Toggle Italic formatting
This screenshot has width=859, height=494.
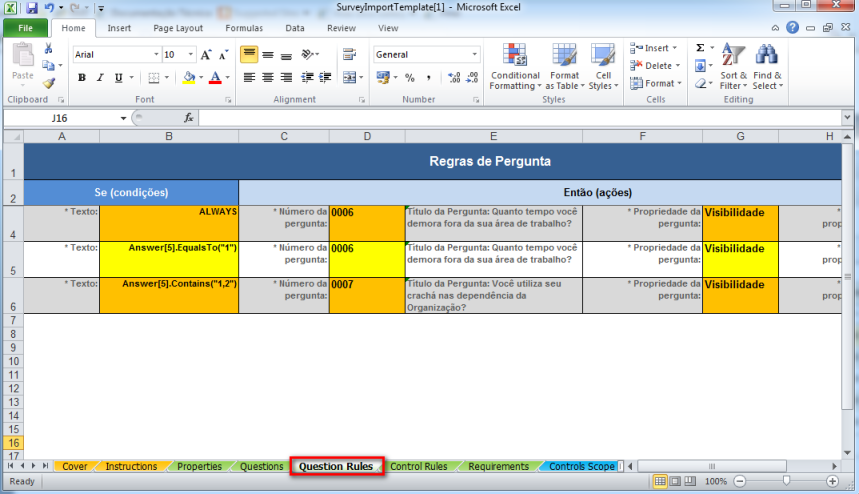click(100, 77)
